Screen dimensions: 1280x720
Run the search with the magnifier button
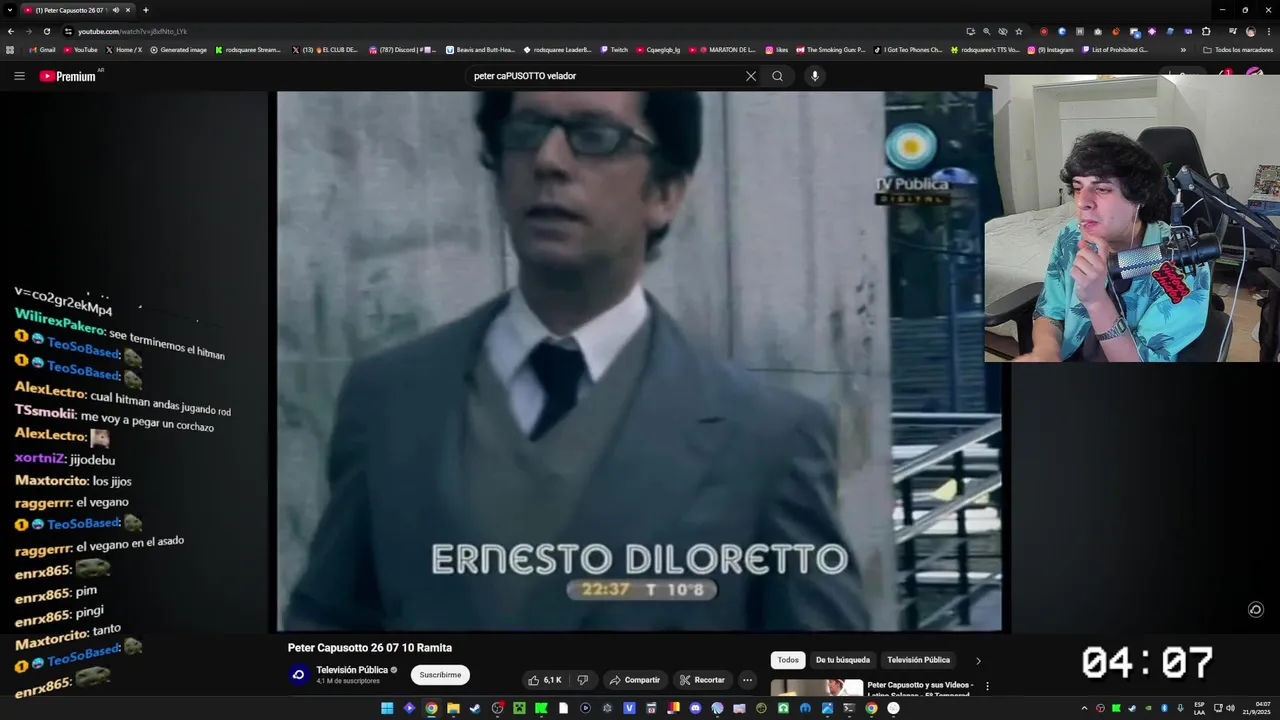[x=777, y=76]
